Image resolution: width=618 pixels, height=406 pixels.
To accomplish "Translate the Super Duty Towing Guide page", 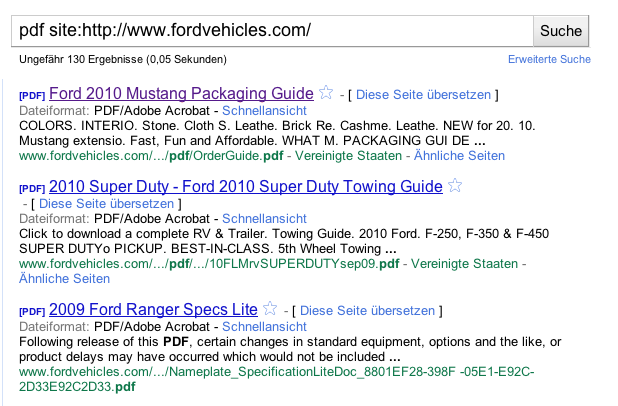I will [x=106, y=204].
